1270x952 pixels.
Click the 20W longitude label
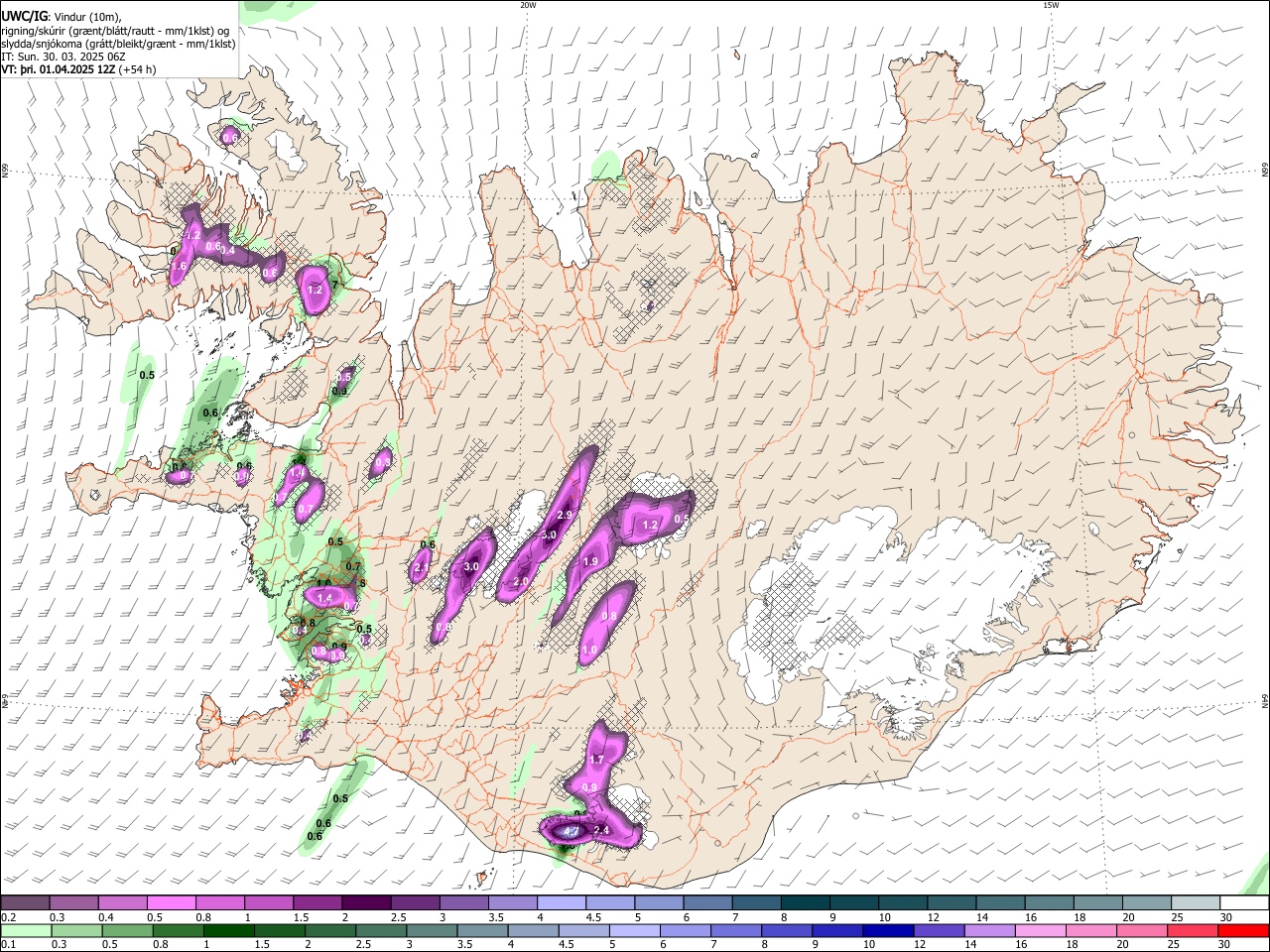(x=528, y=5)
